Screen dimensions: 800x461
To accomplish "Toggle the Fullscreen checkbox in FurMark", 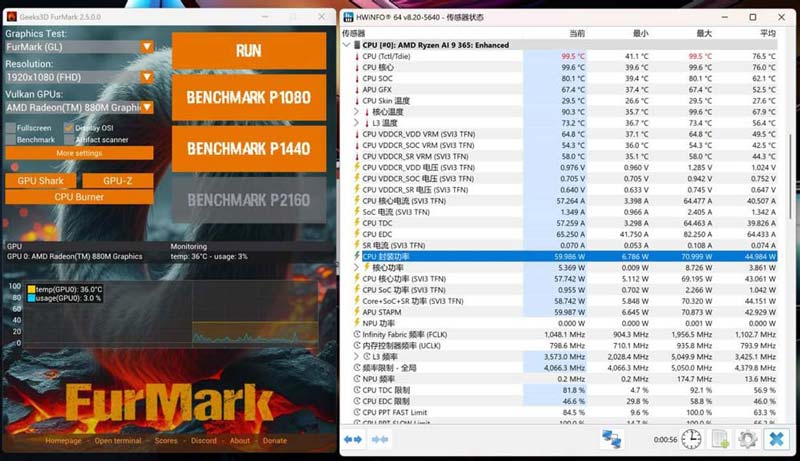I will [x=10, y=127].
